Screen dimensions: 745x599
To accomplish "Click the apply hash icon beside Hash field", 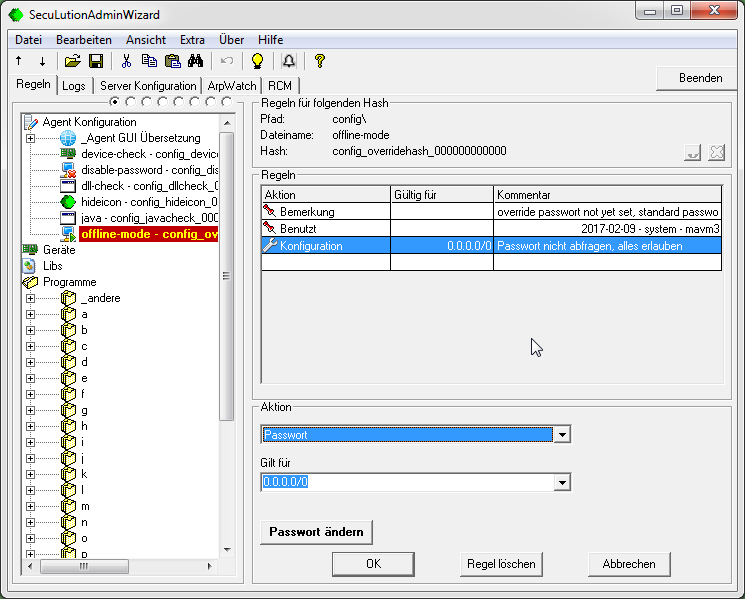I will pos(692,152).
